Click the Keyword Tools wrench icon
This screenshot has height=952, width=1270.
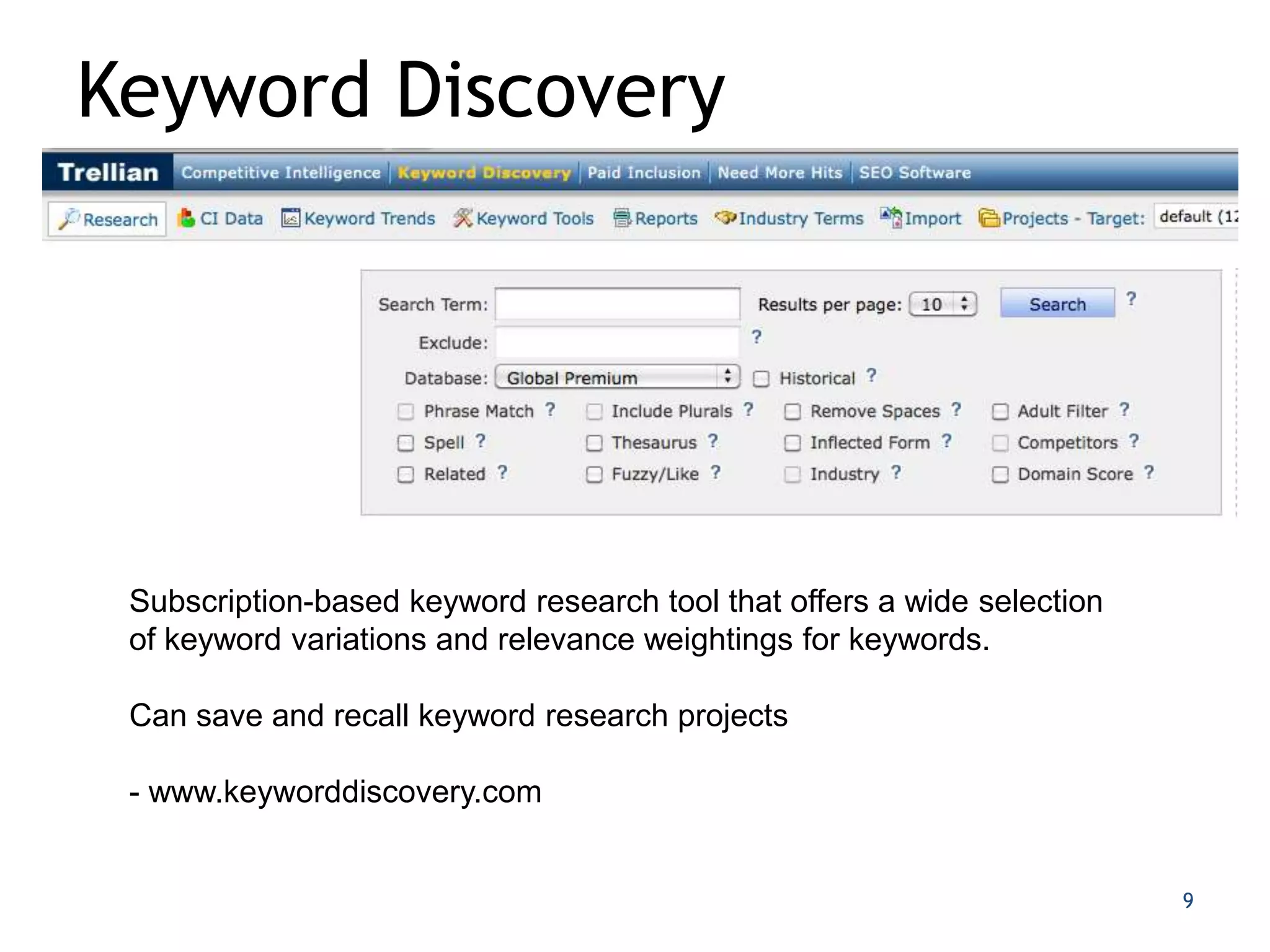(x=463, y=218)
